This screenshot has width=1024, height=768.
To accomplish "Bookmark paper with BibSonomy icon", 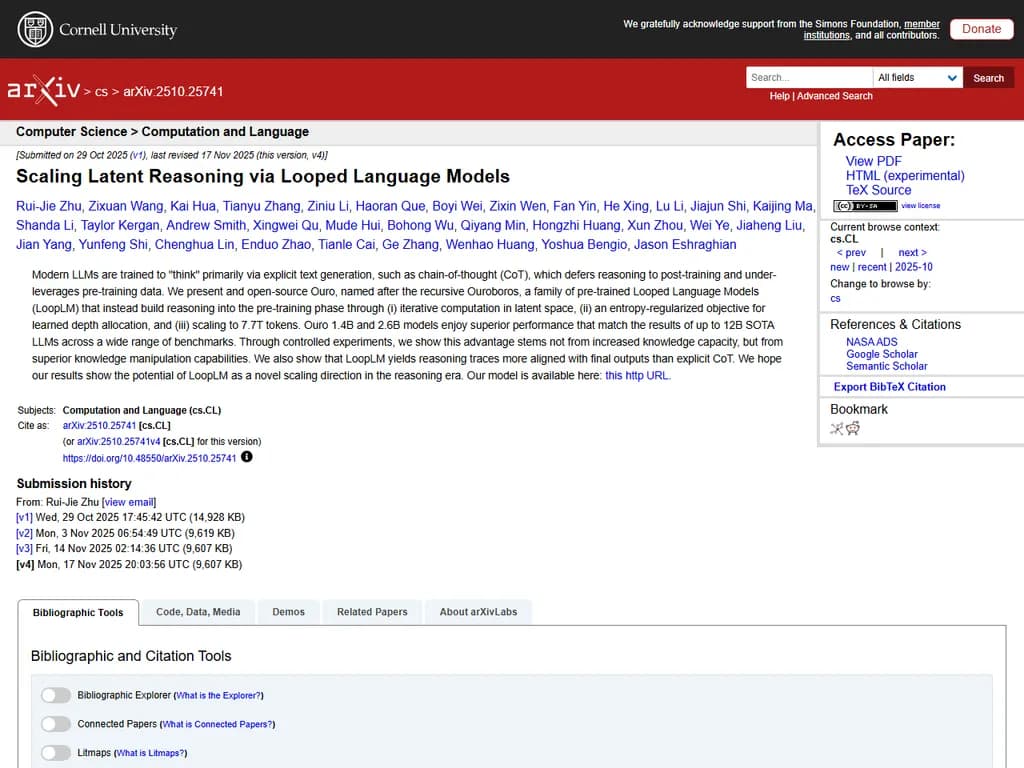I will pyautogui.click(x=837, y=429).
